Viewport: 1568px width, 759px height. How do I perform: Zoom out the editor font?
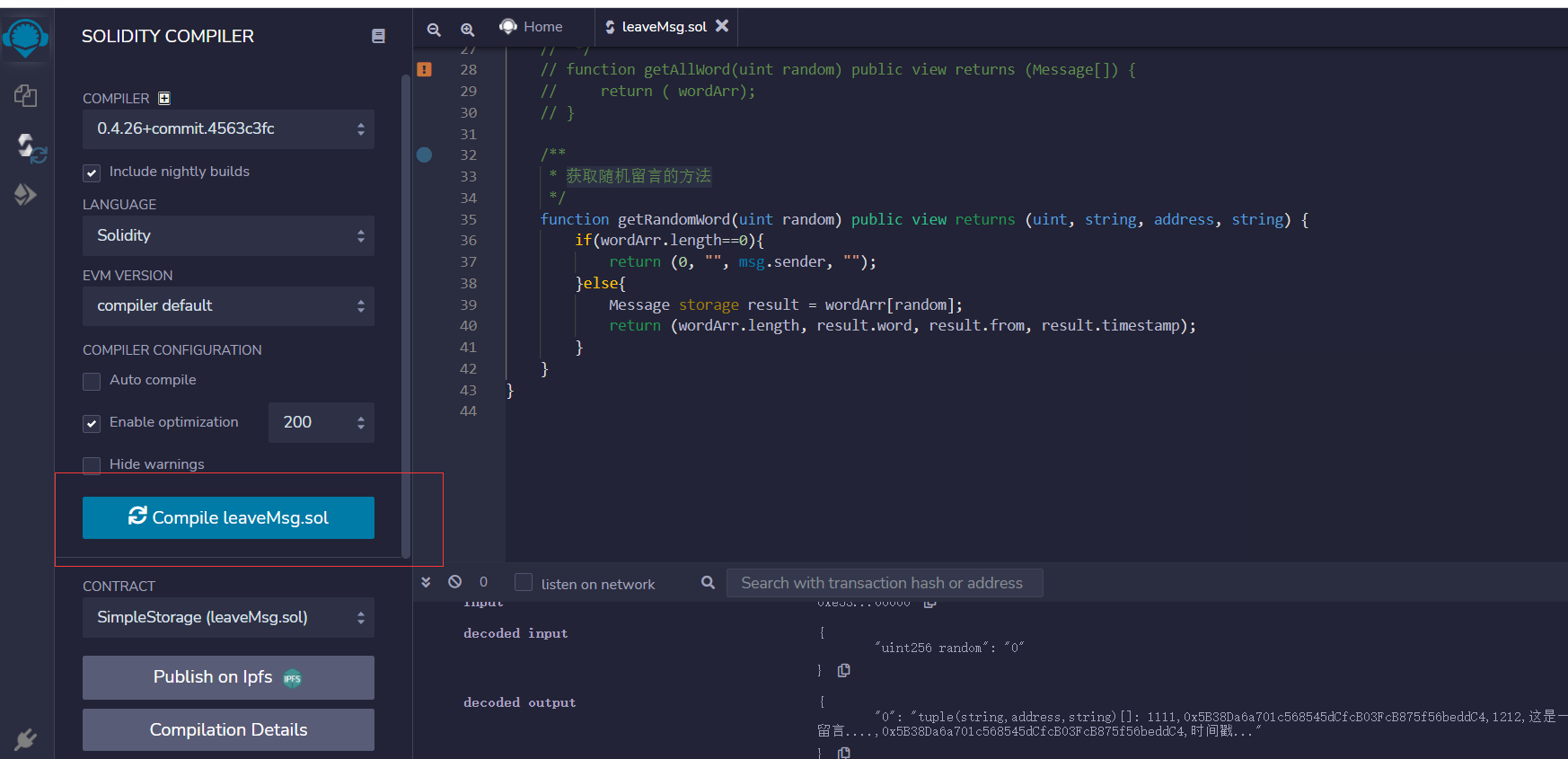pos(434,29)
